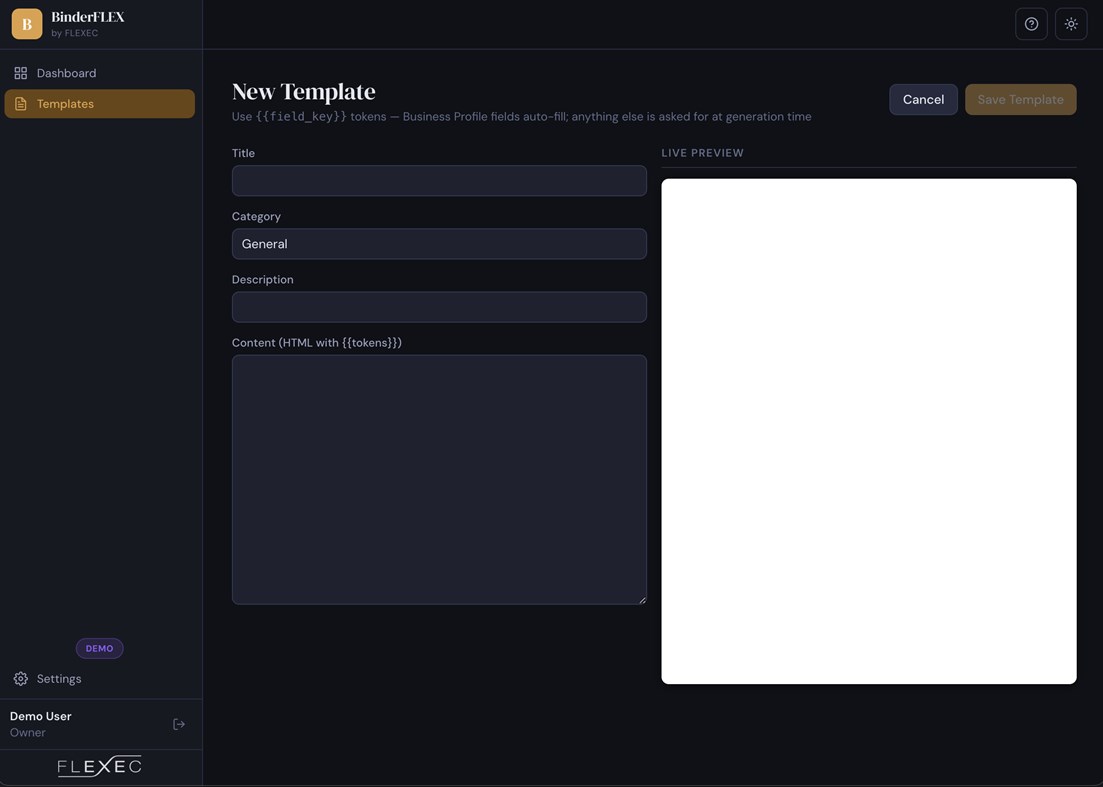Screen dimensions: 1103x787
Task: Click the Owner role text
Action: 27,733
